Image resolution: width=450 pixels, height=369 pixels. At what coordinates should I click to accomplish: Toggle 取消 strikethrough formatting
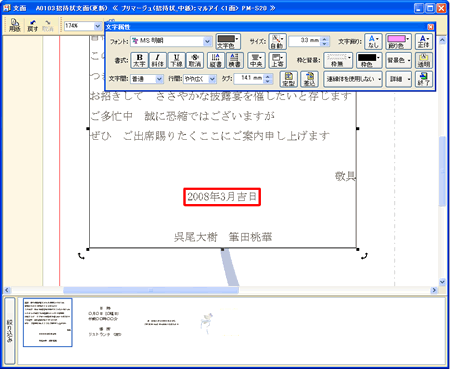(x=195, y=60)
